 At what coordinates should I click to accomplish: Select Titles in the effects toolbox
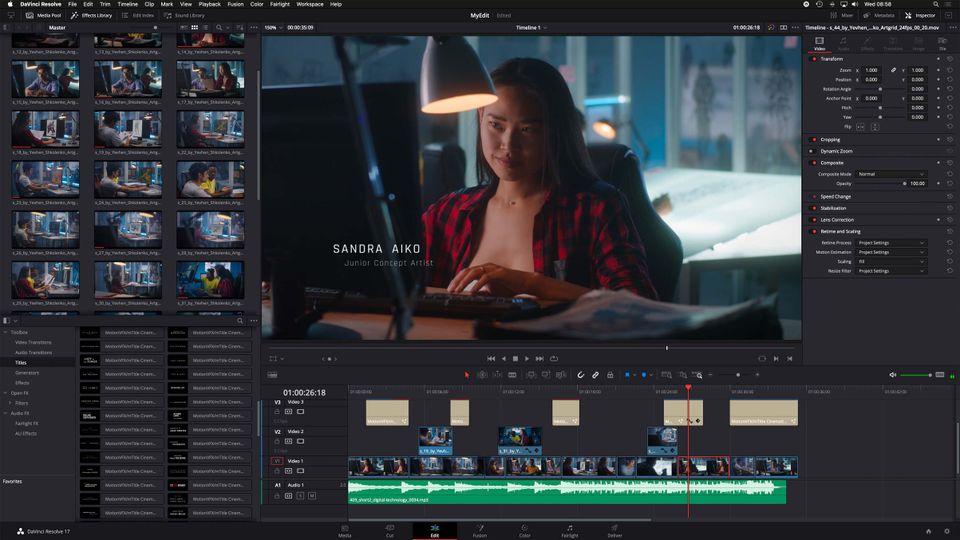tap(21, 362)
